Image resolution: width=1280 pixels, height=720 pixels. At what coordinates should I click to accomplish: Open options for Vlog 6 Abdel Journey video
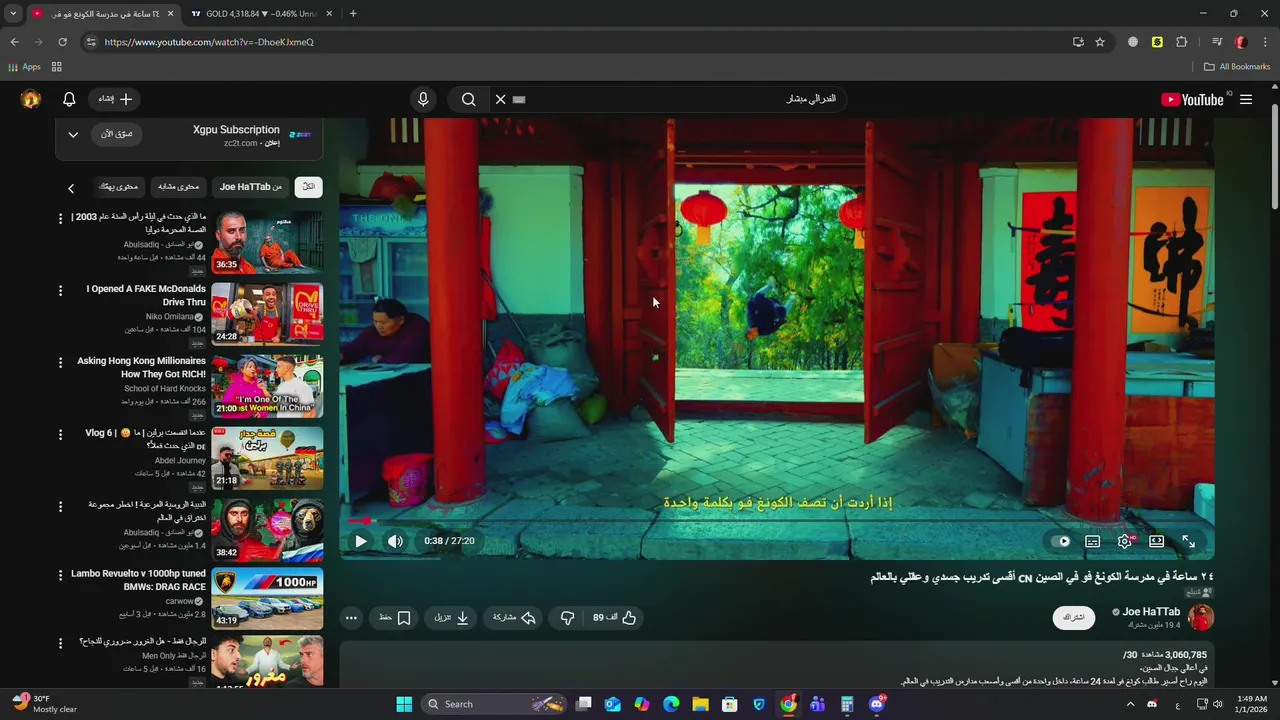click(x=60, y=435)
